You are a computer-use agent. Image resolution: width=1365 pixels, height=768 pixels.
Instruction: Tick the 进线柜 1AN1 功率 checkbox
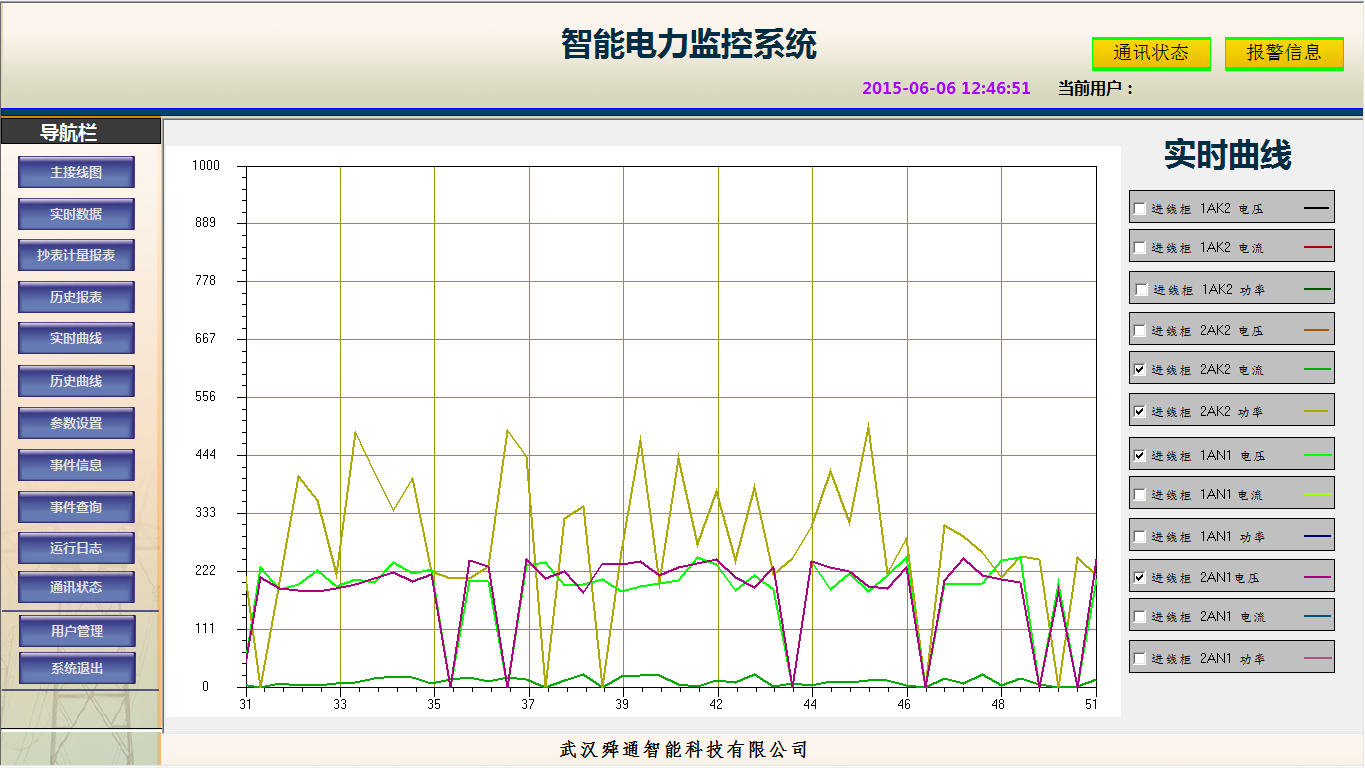point(1139,536)
